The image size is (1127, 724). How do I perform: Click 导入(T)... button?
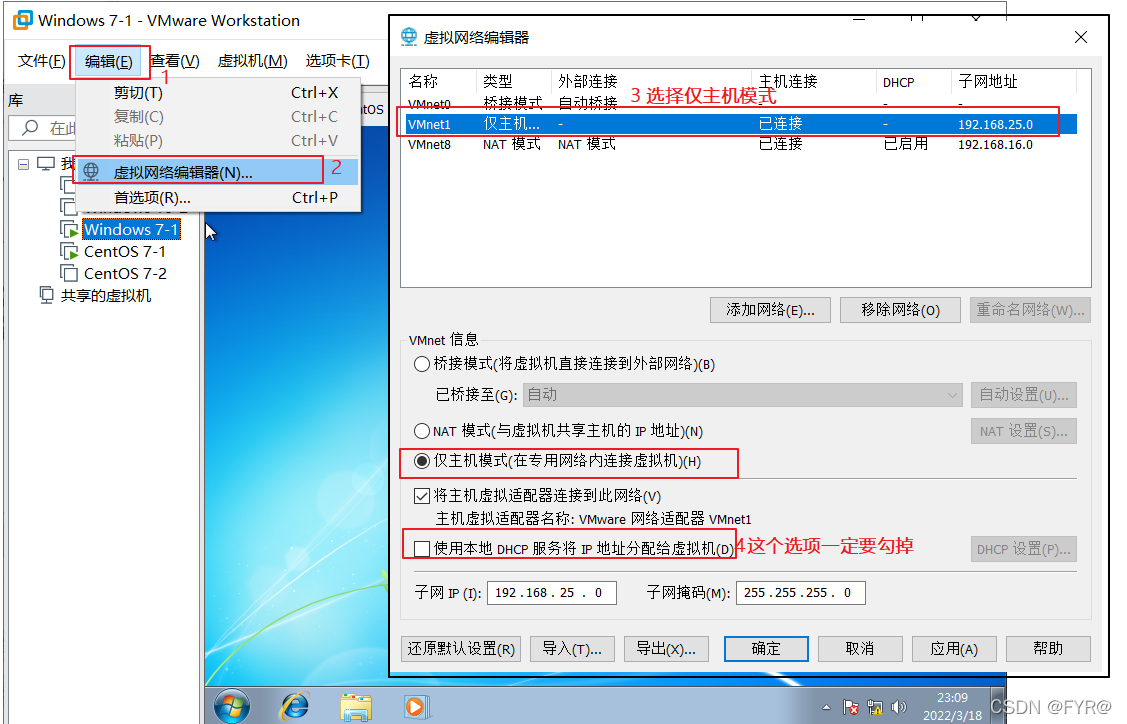coord(571,649)
